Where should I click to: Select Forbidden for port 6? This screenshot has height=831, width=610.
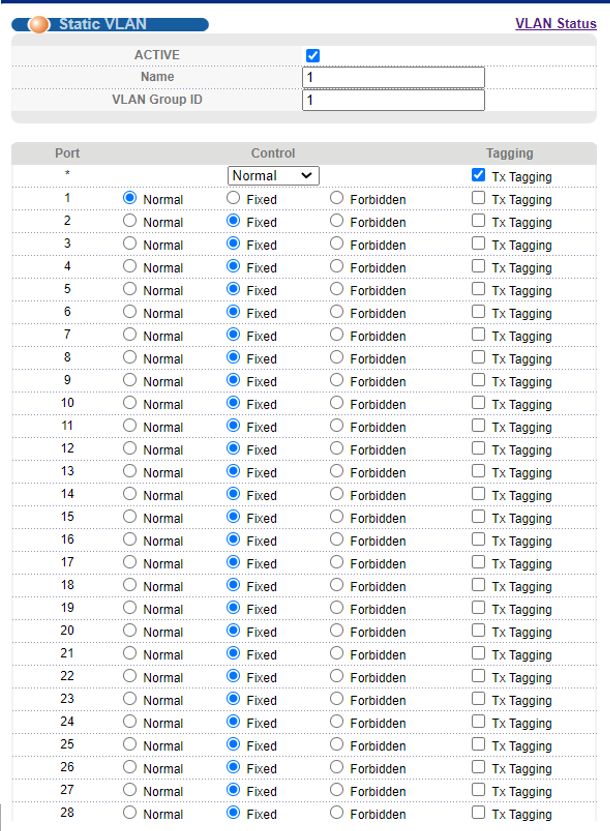click(x=337, y=312)
